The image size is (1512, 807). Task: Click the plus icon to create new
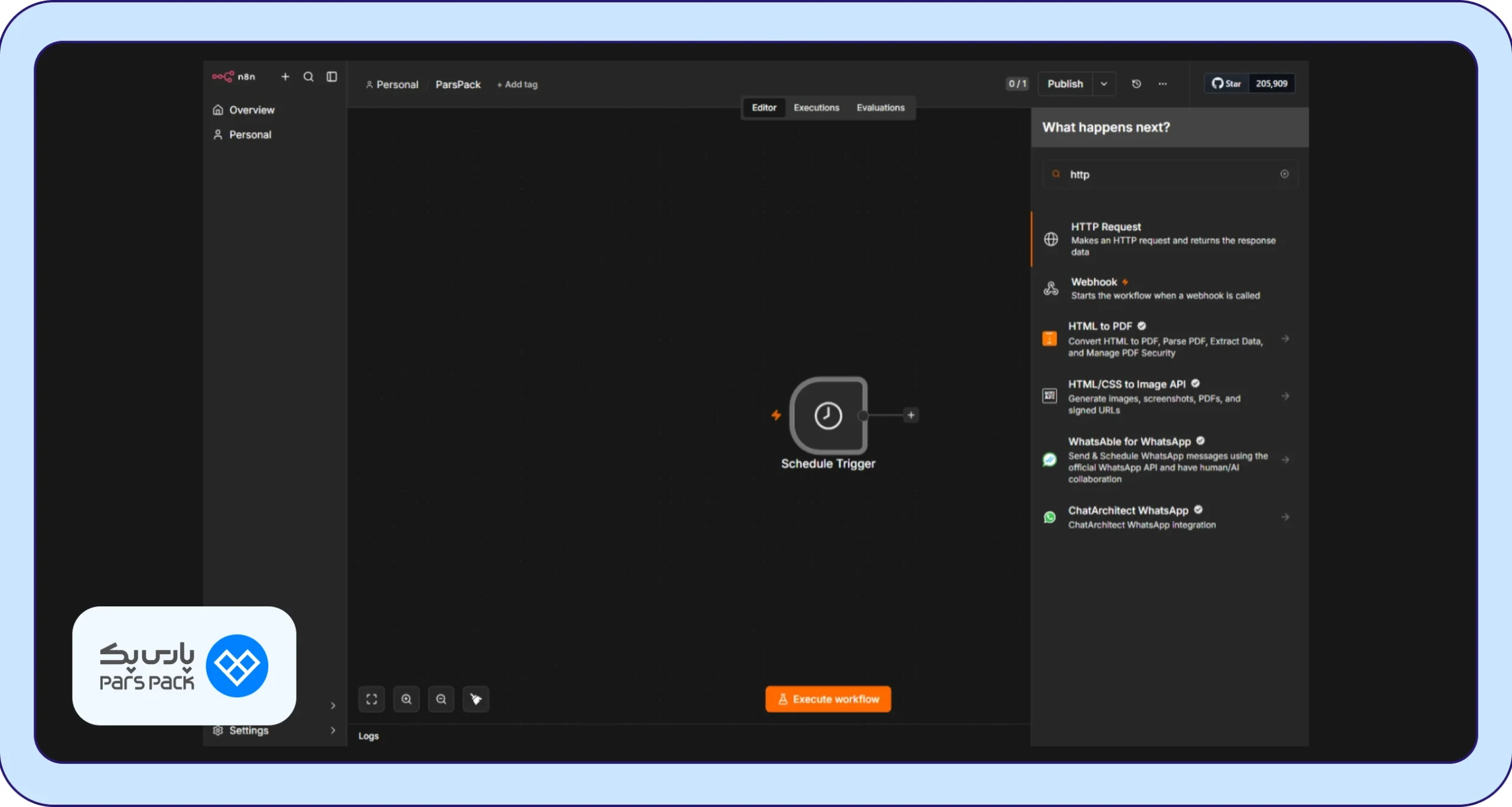(x=285, y=77)
